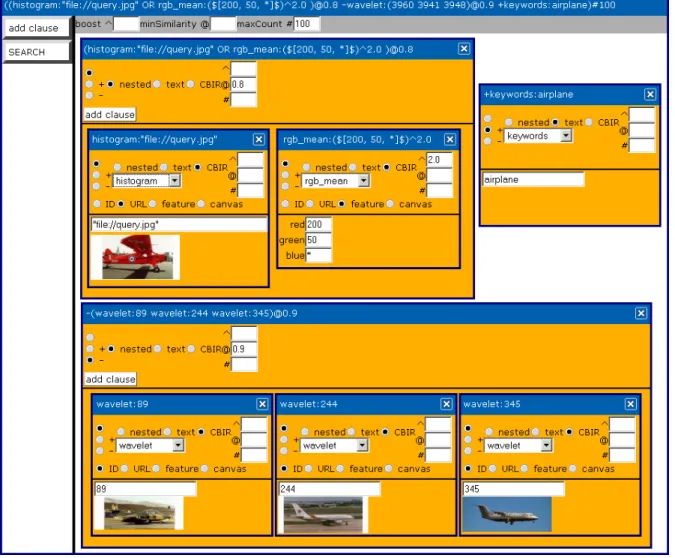Click add clause inside the histogram OR rgb_mean panel

coord(110,115)
